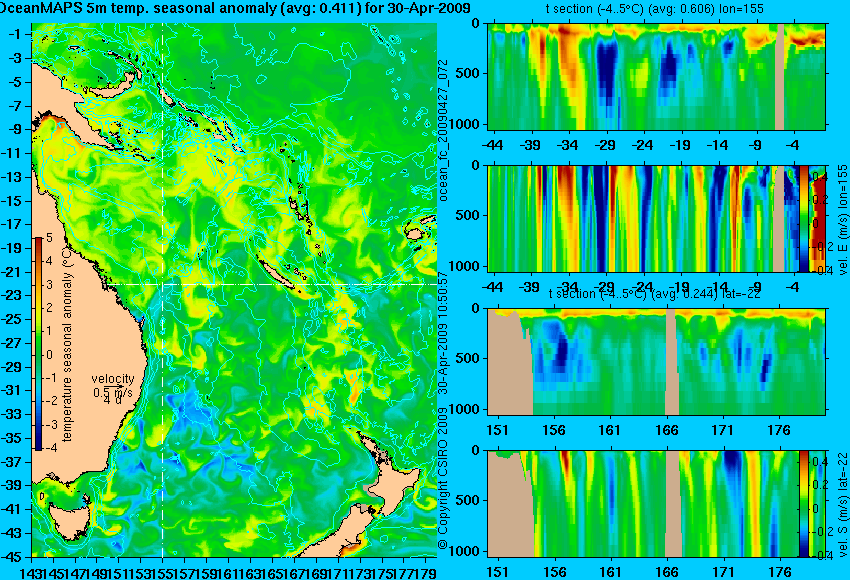Screen dimensions: 850x580
Task: Click latitude label -11 on main map axis
Action: tap(14, 153)
